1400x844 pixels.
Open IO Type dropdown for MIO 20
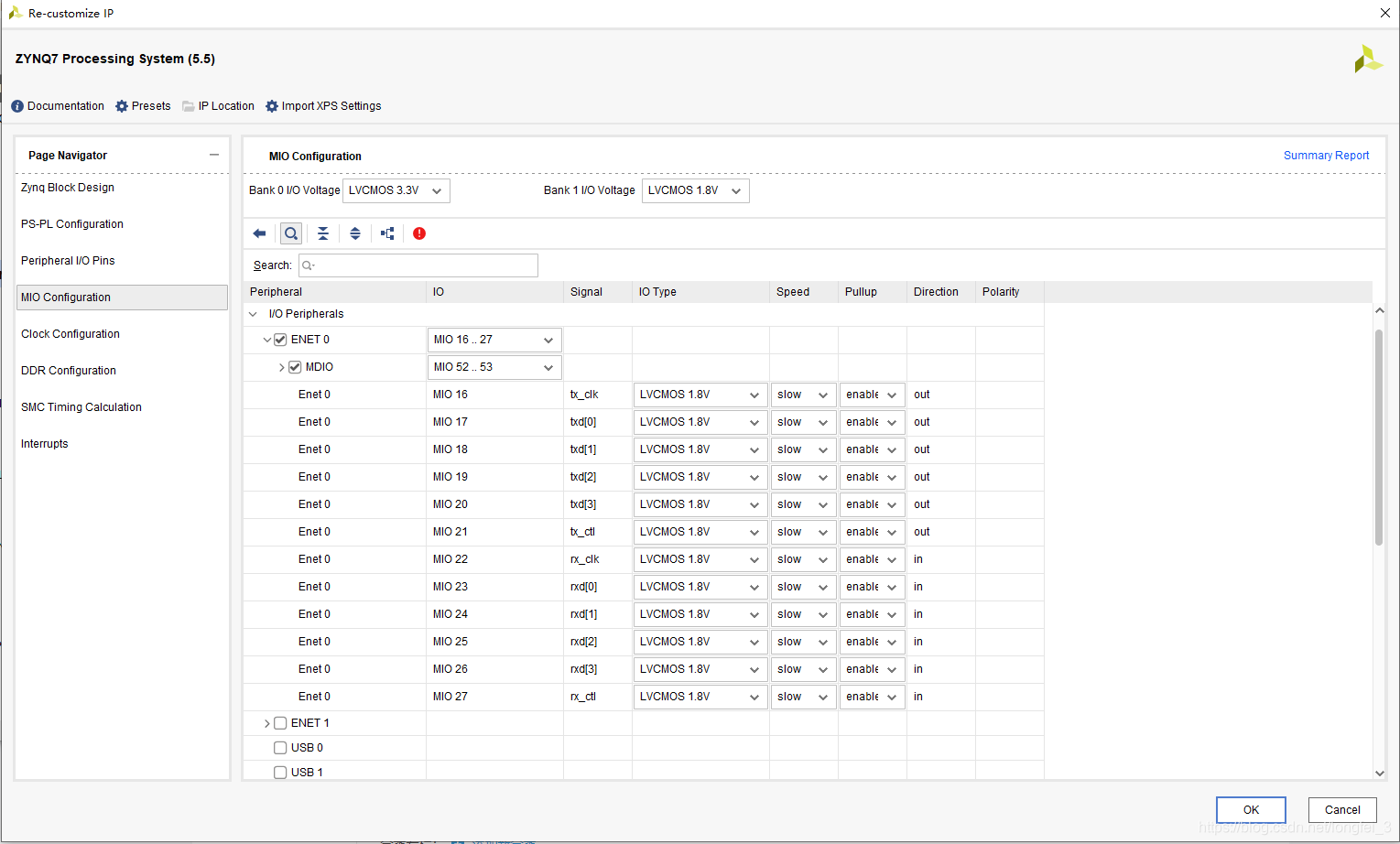tap(700, 504)
